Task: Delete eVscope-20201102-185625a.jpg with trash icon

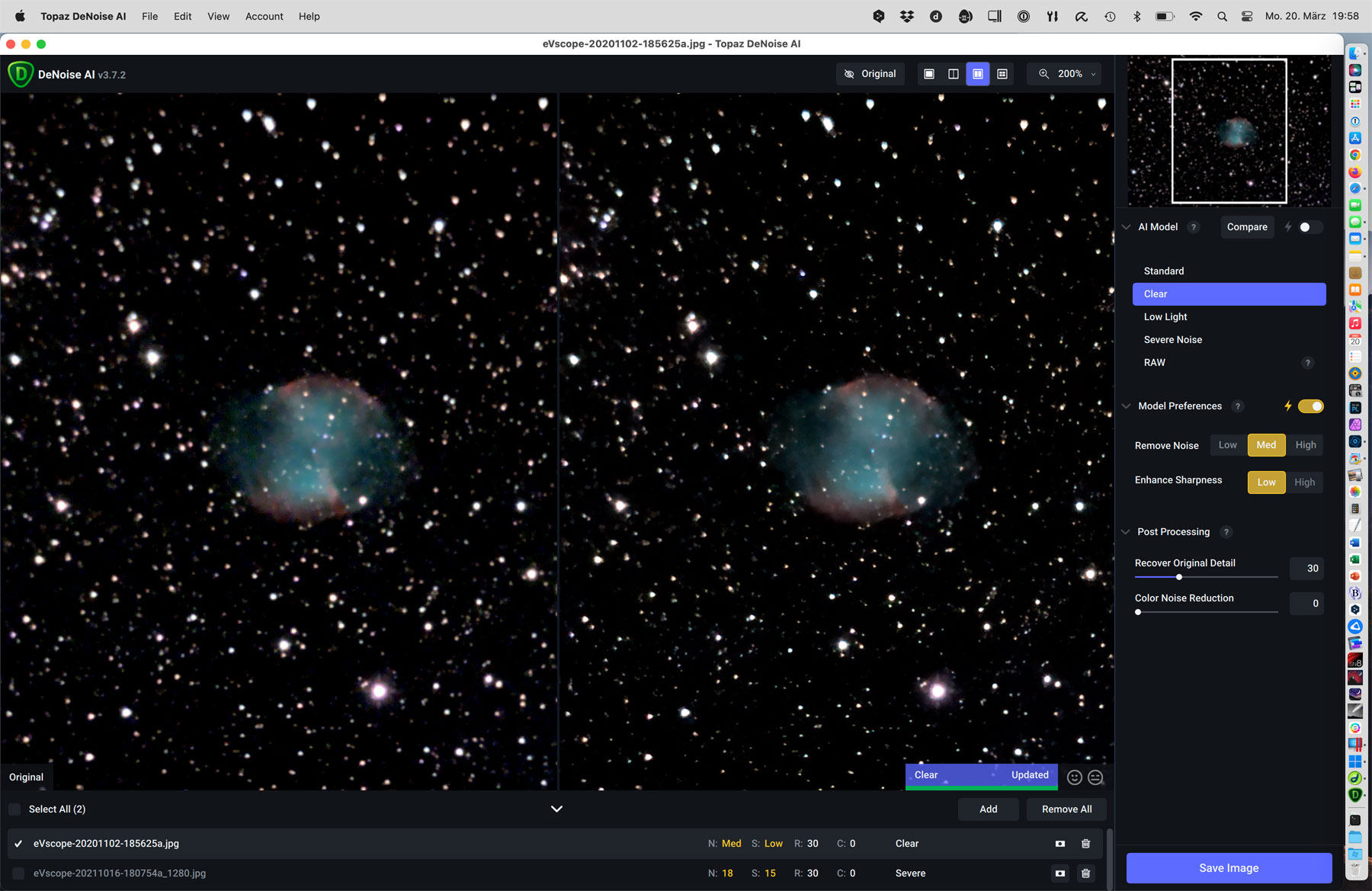Action: (x=1085, y=844)
